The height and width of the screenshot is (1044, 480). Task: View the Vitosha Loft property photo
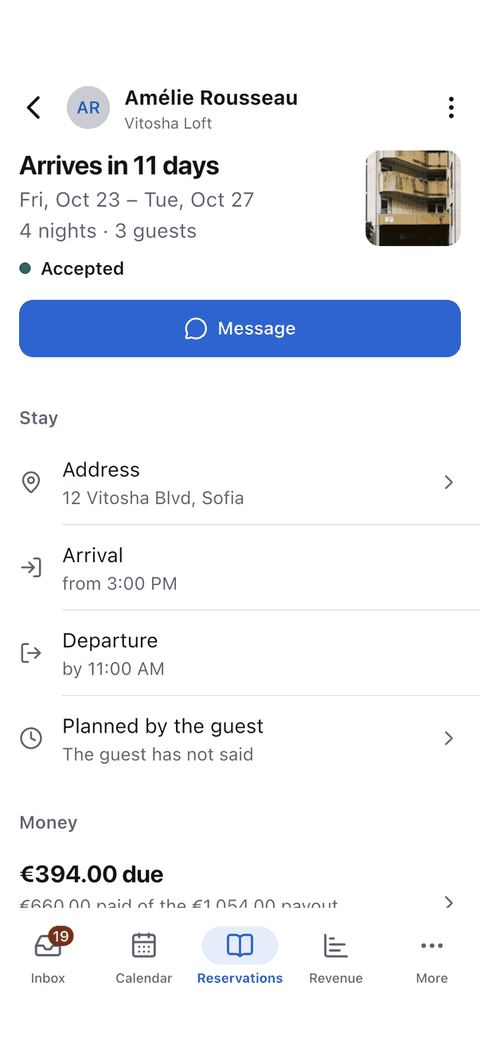tap(413, 198)
